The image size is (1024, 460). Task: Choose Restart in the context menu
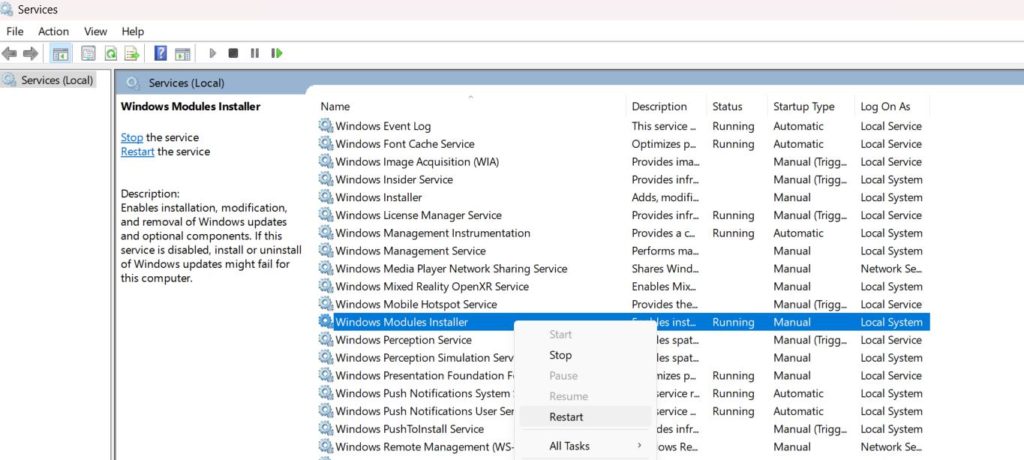click(566, 417)
